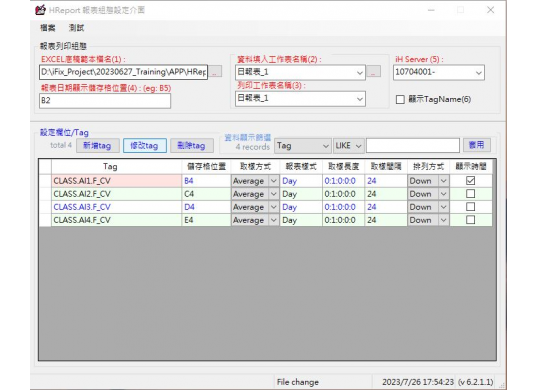Click browse button beside worksheet name (2)
The image size is (536, 390).
[374, 72]
